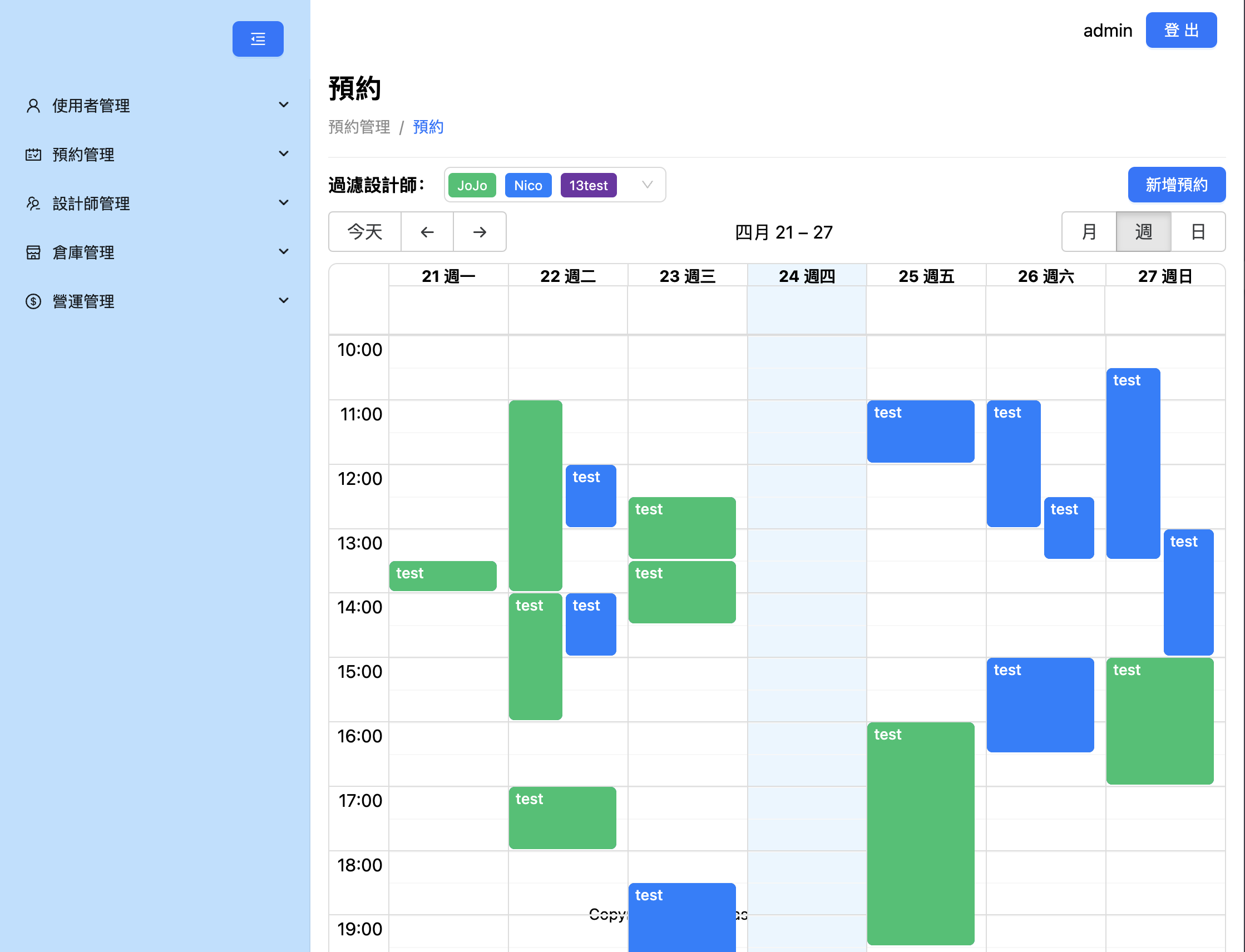Viewport: 1245px width, 952px height.
Task: Expand the 營運管理 section chevron
Action: [x=284, y=301]
